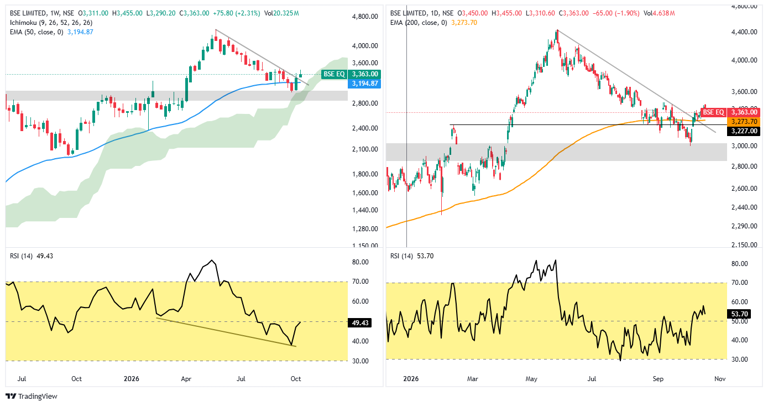Click the Sep label on daily time axis
768x406 pixels.
click(x=658, y=379)
